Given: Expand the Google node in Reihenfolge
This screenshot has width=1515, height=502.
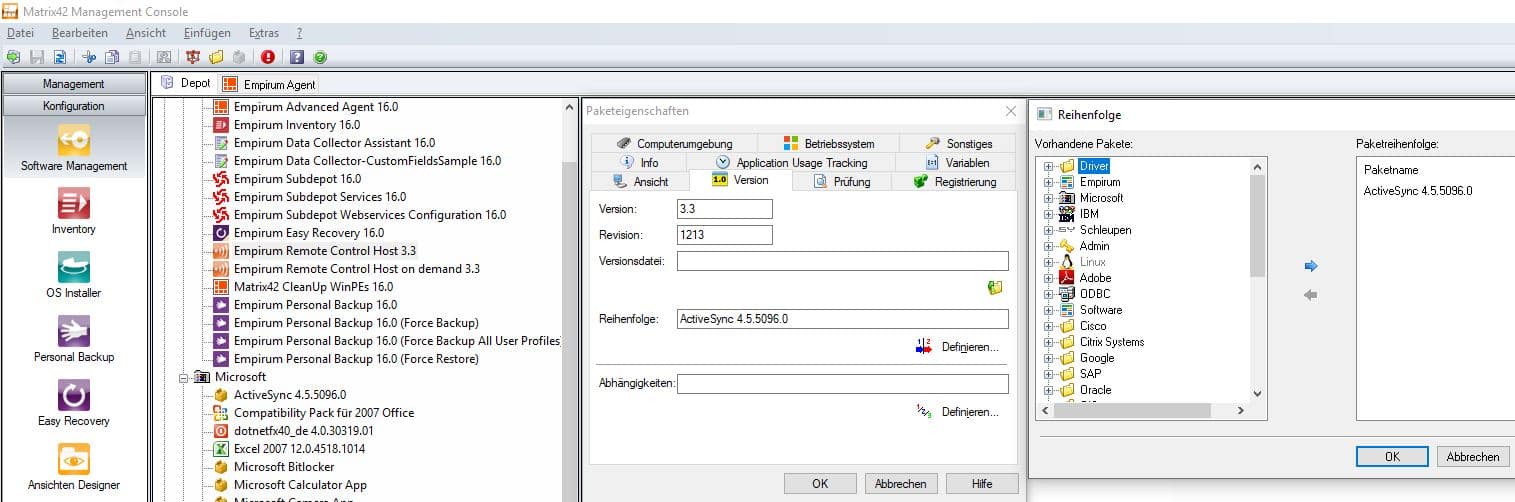Looking at the screenshot, I should click(1048, 358).
